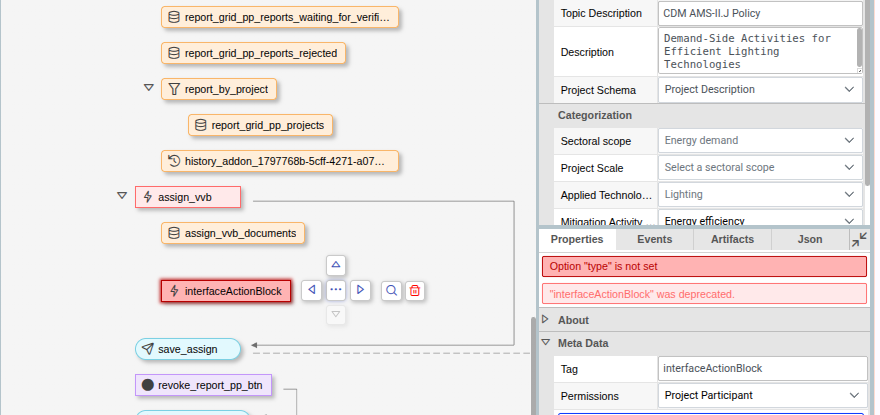
Task: Open the Sectoral scope dropdown
Action: click(x=760, y=140)
